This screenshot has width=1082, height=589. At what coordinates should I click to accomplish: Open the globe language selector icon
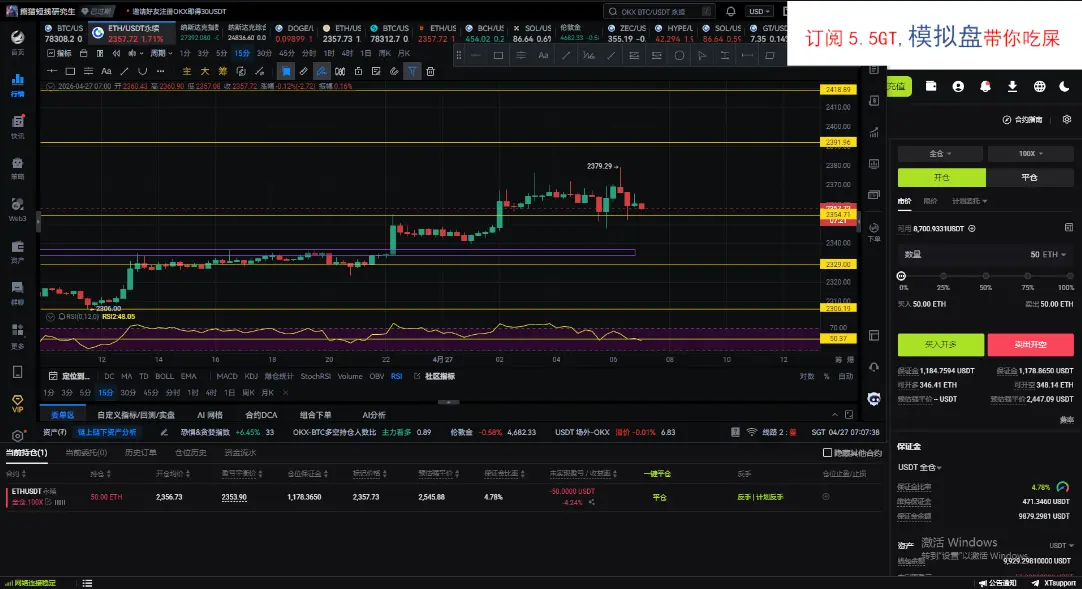[1039, 86]
